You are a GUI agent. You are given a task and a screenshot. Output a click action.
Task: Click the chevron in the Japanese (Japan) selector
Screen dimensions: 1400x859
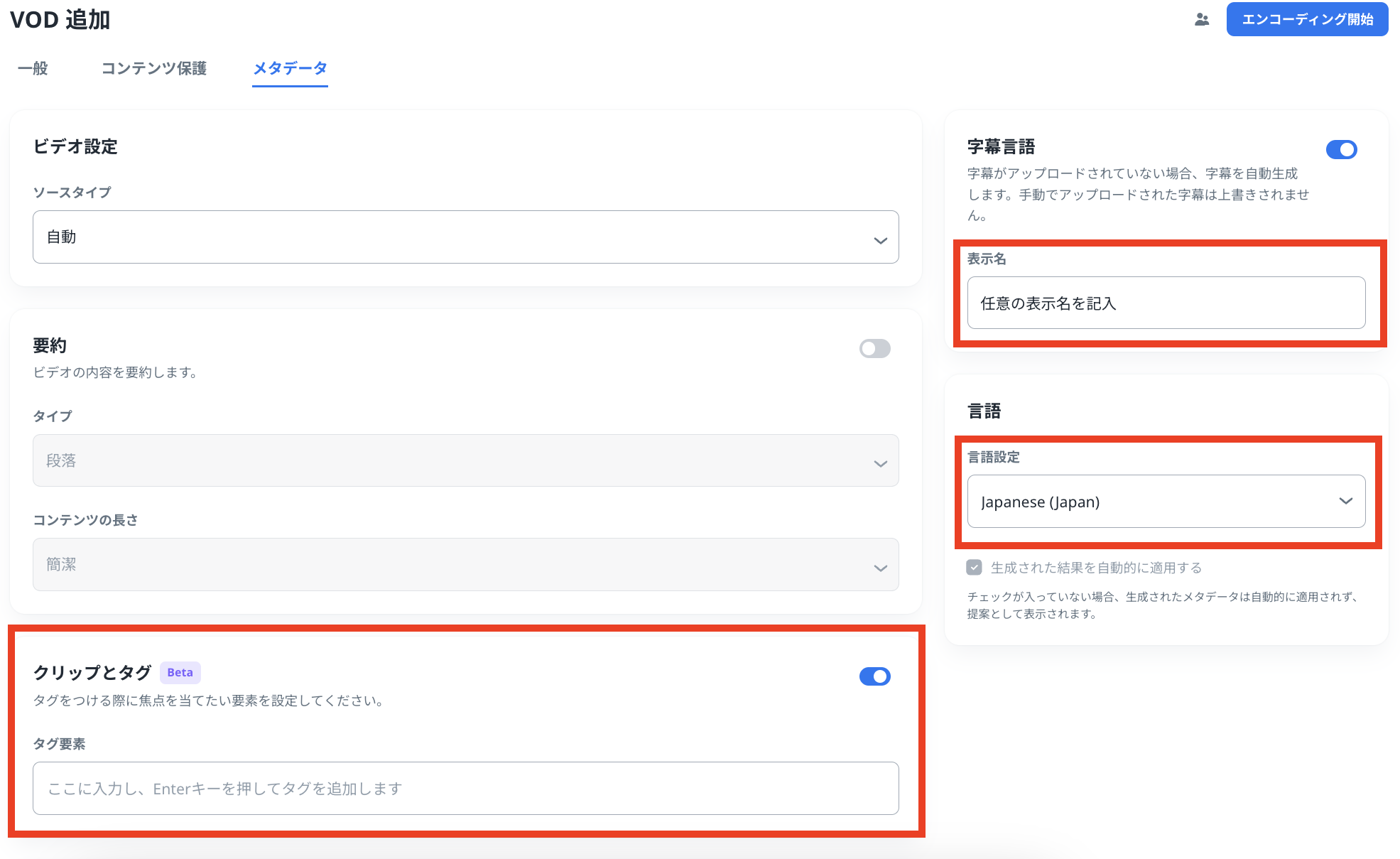pos(1345,501)
